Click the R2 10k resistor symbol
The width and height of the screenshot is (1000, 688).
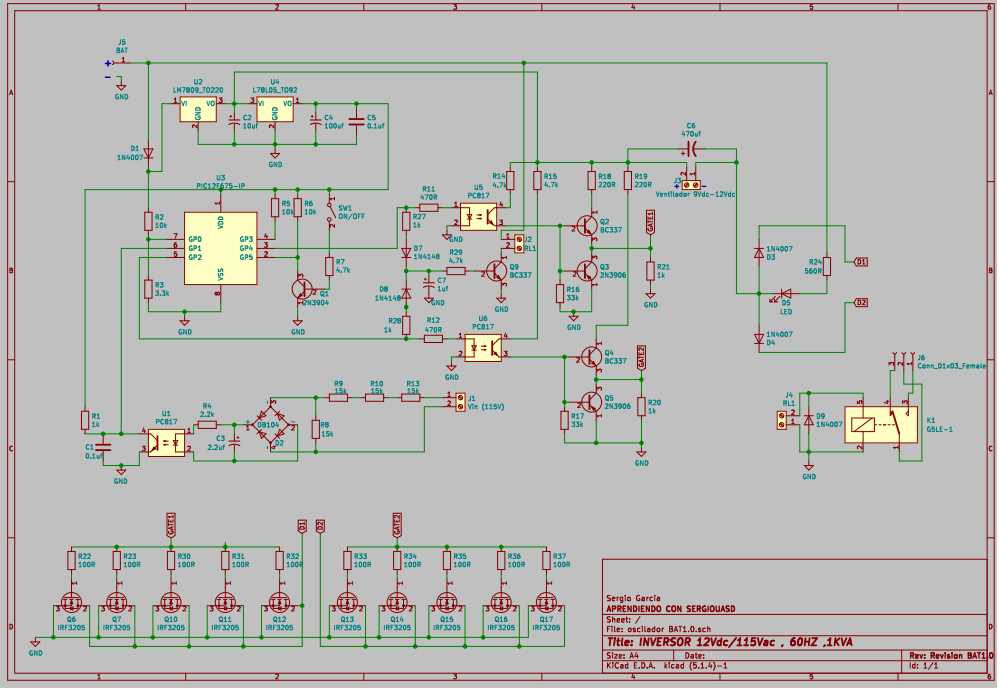pos(148,221)
